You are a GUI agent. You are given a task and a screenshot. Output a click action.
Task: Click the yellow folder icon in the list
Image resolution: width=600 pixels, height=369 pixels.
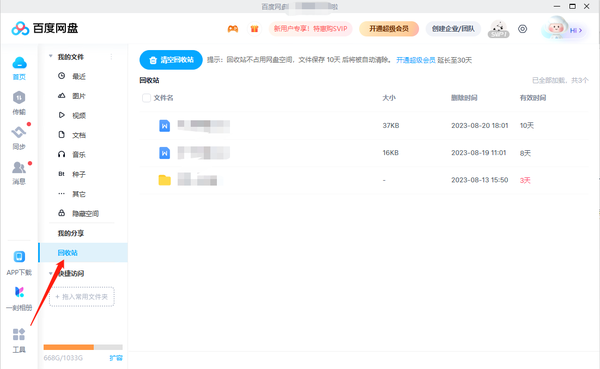[165, 180]
